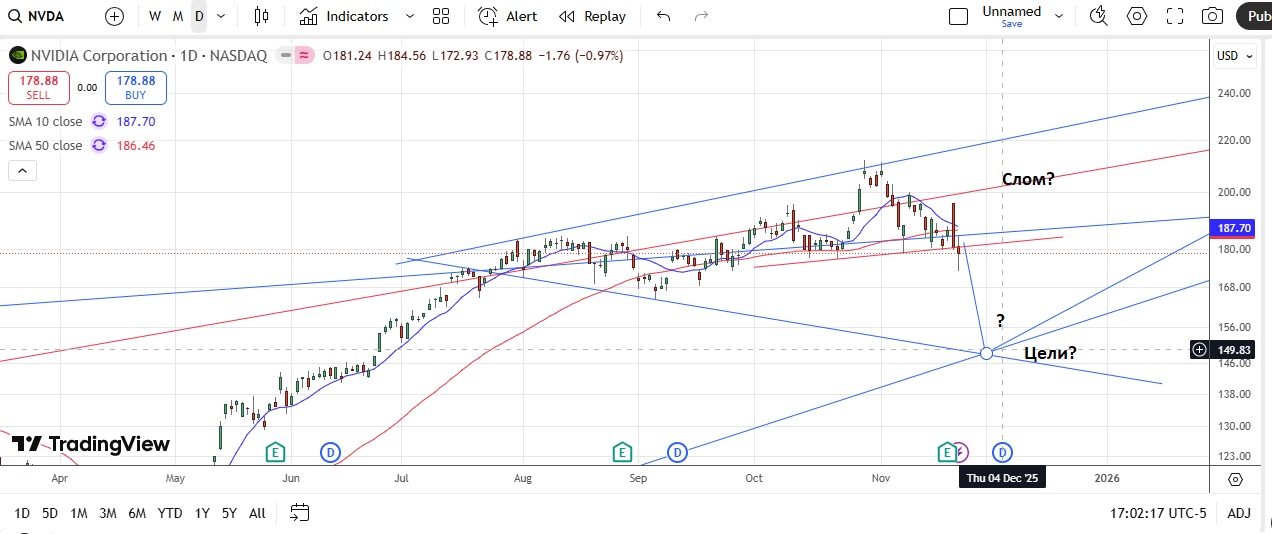Toggle the layout checkbox beside Unnamed
Image resolution: width=1272 pixels, height=534 pixels.
958,16
